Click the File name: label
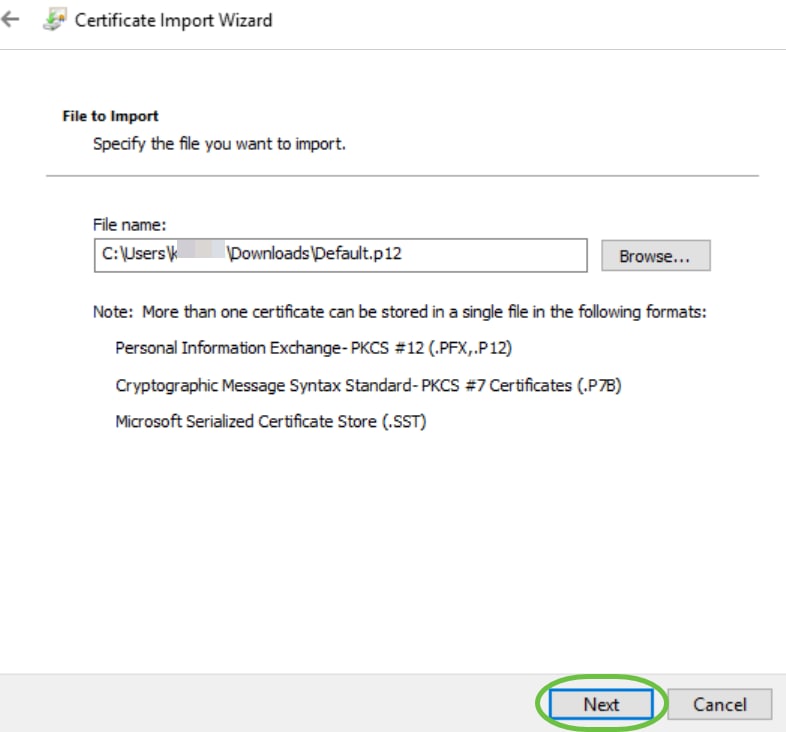Viewport: 786px width, 732px height. 129,225
